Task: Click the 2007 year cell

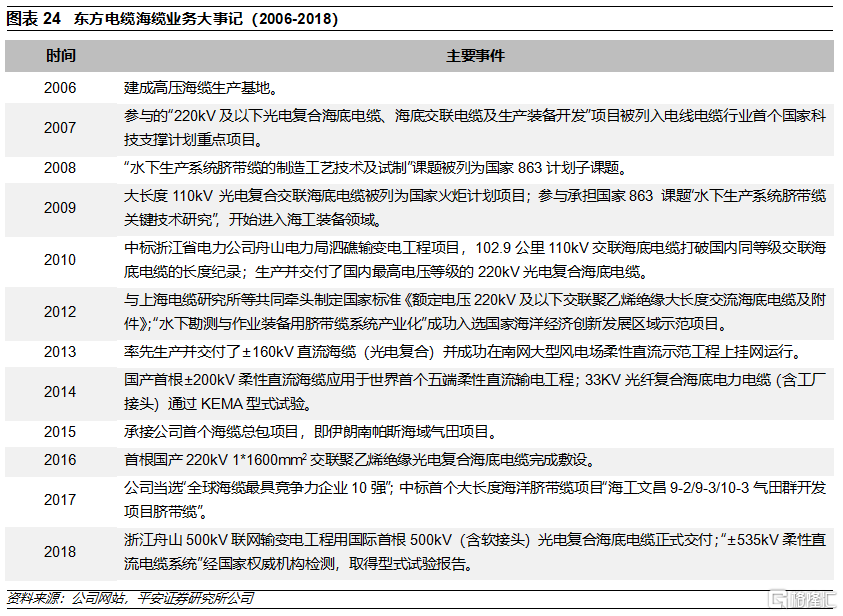Action: (x=60, y=128)
